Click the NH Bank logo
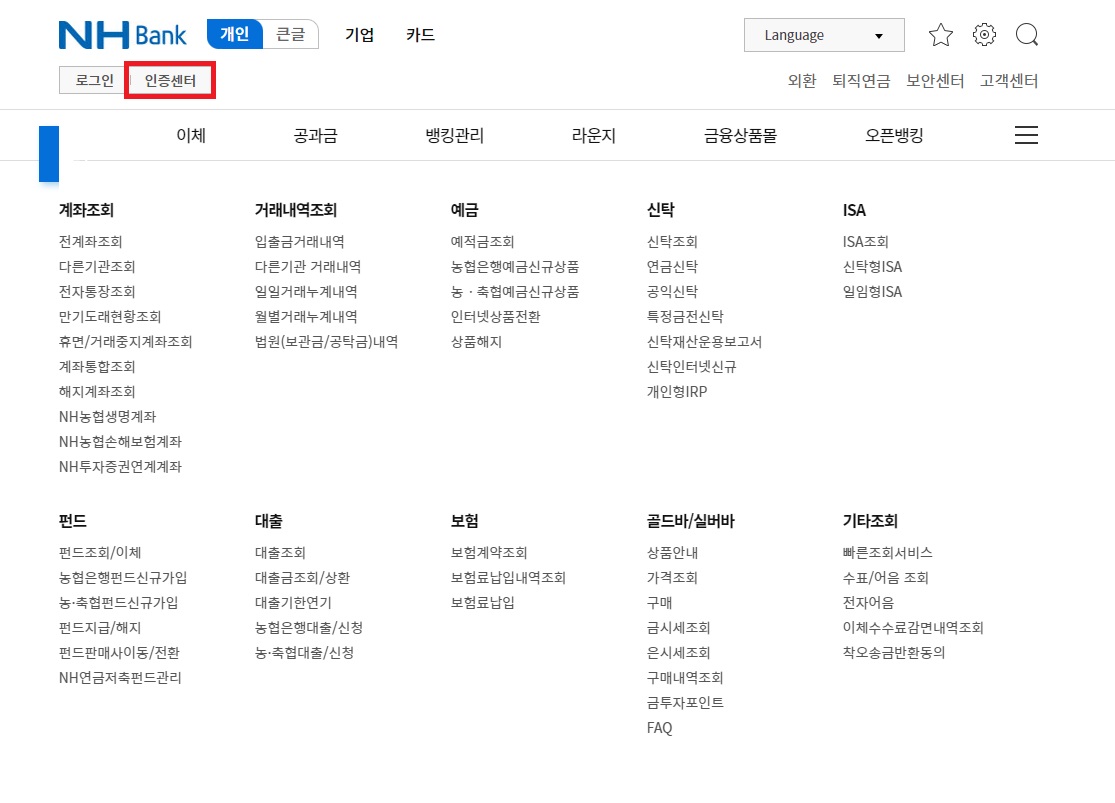This screenshot has width=1115, height=803. (x=122, y=35)
